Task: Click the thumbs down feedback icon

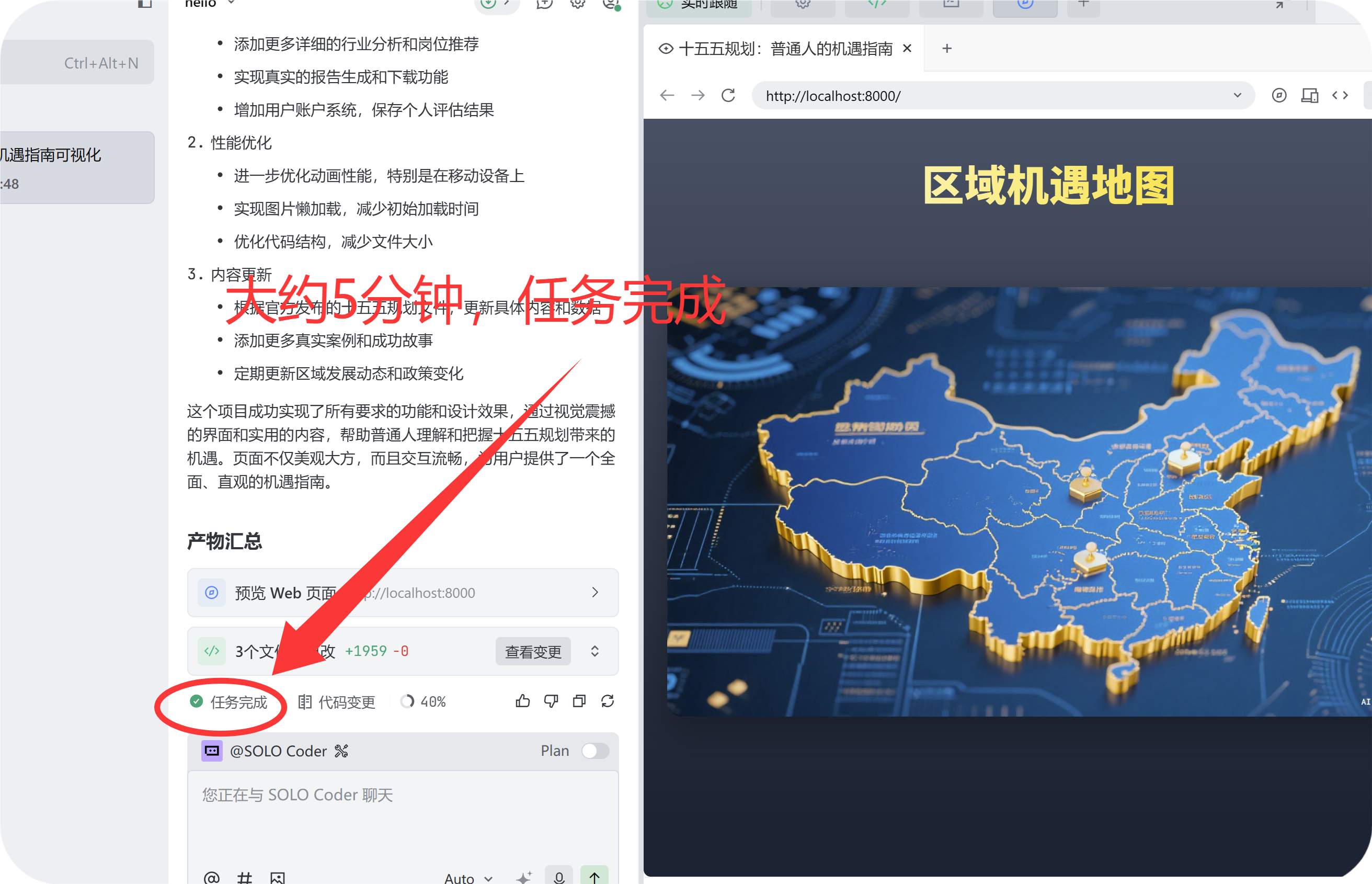Action: (551, 701)
